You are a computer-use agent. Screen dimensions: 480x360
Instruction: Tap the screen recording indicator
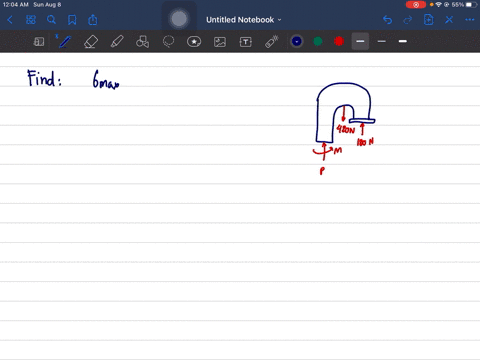[416, 5]
